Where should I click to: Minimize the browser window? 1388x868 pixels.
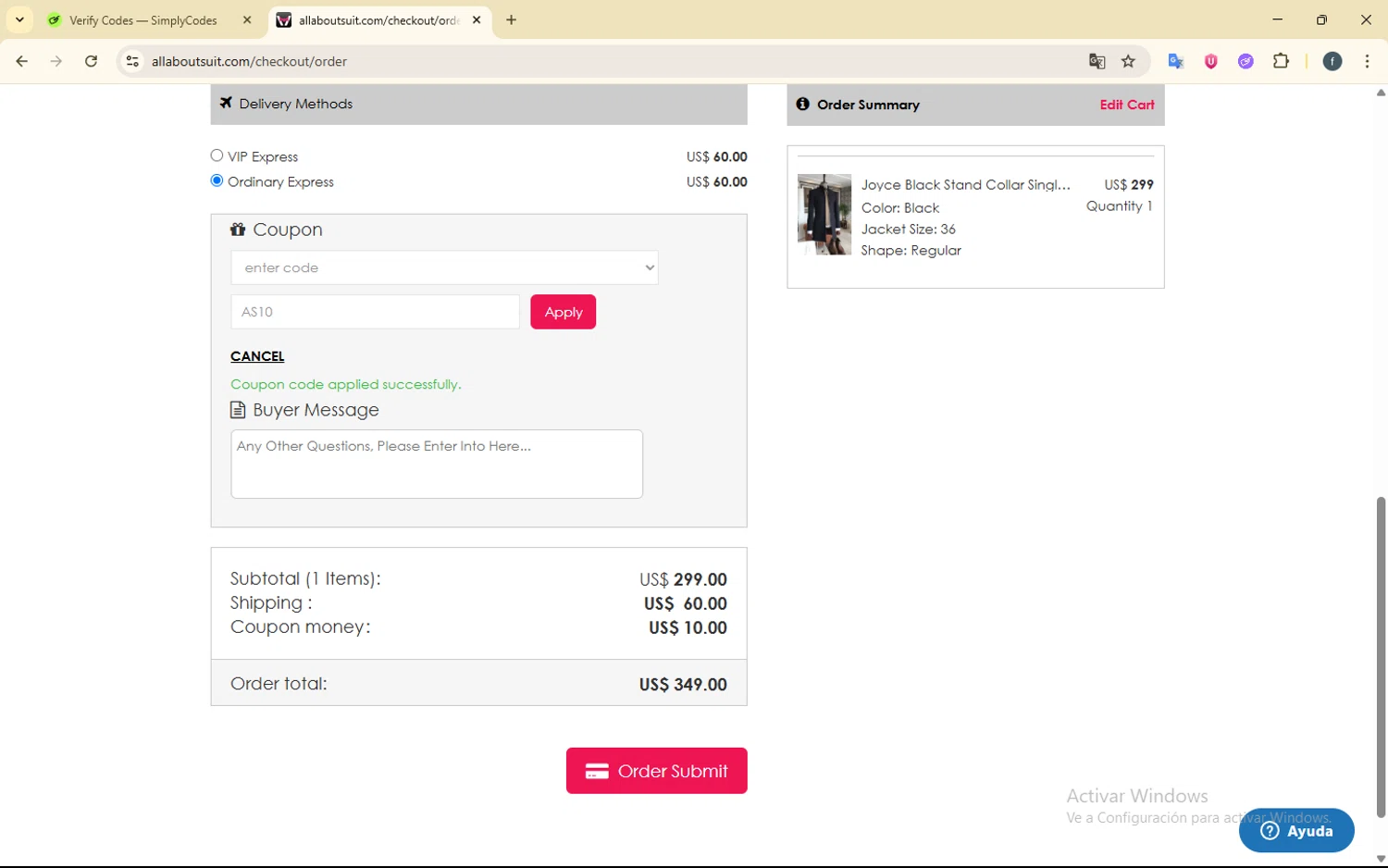pos(1277,19)
